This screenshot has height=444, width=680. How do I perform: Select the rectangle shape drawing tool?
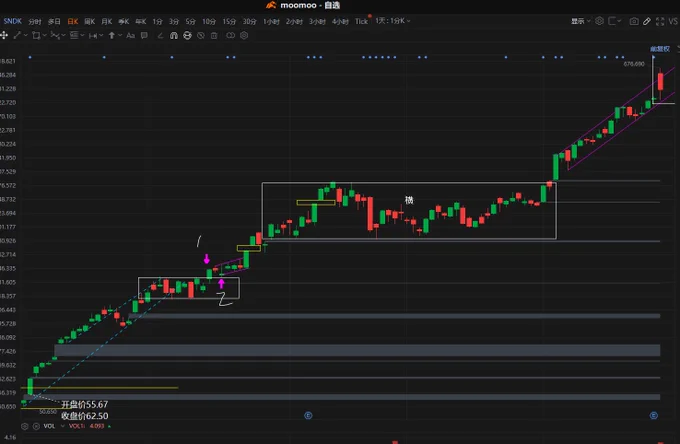point(36,36)
